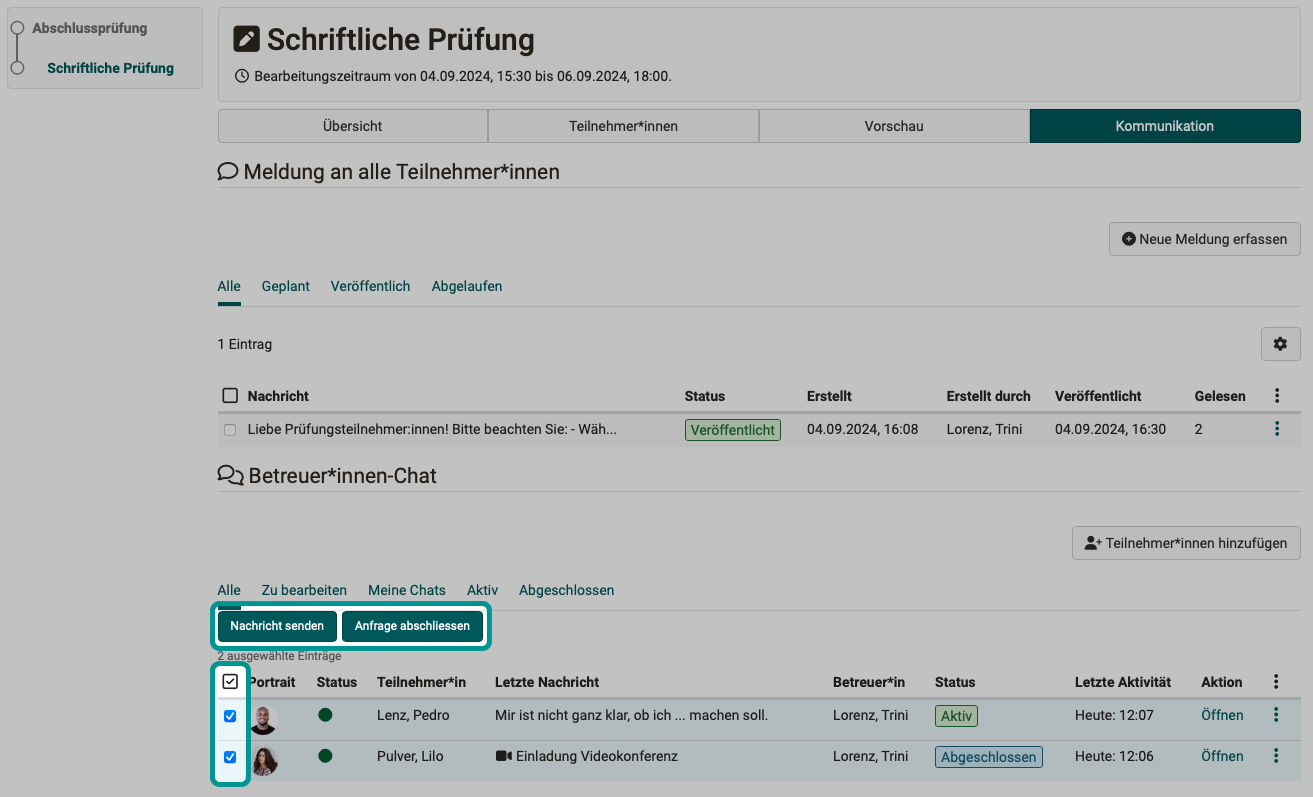Viewport: 1313px width, 797px height.
Task: Click Neue Meldung erfassen button
Action: tap(1204, 240)
